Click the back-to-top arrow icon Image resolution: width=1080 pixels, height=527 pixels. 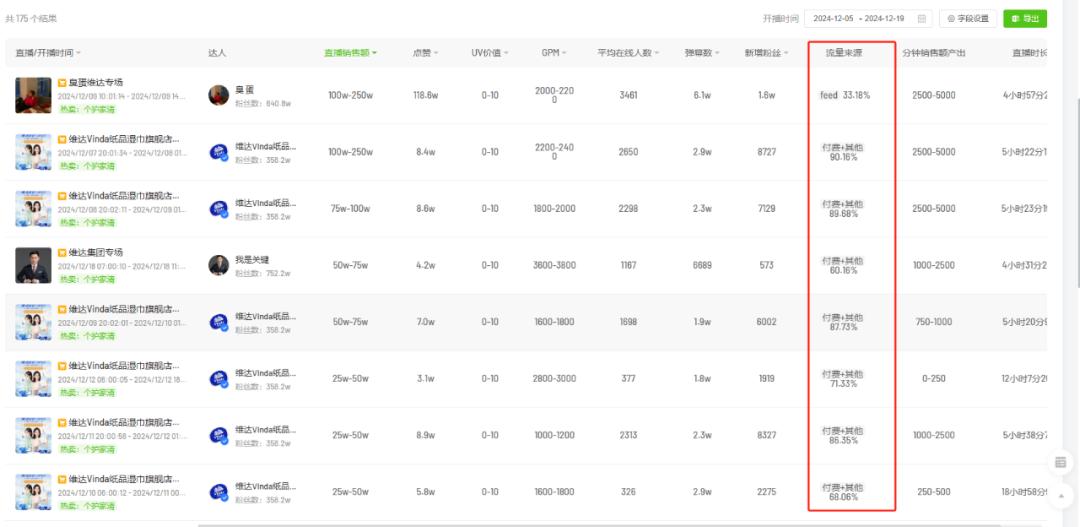tap(1061, 495)
